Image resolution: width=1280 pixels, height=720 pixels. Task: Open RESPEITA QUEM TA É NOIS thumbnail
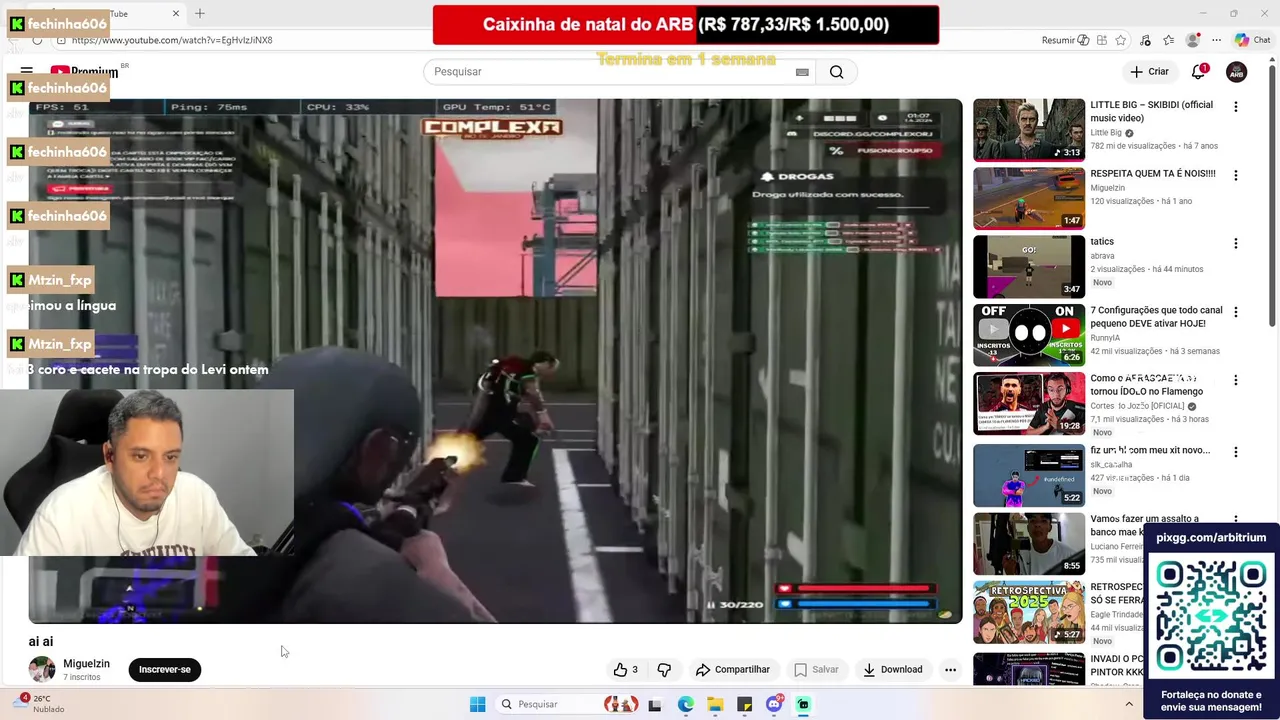(x=1029, y=198)
